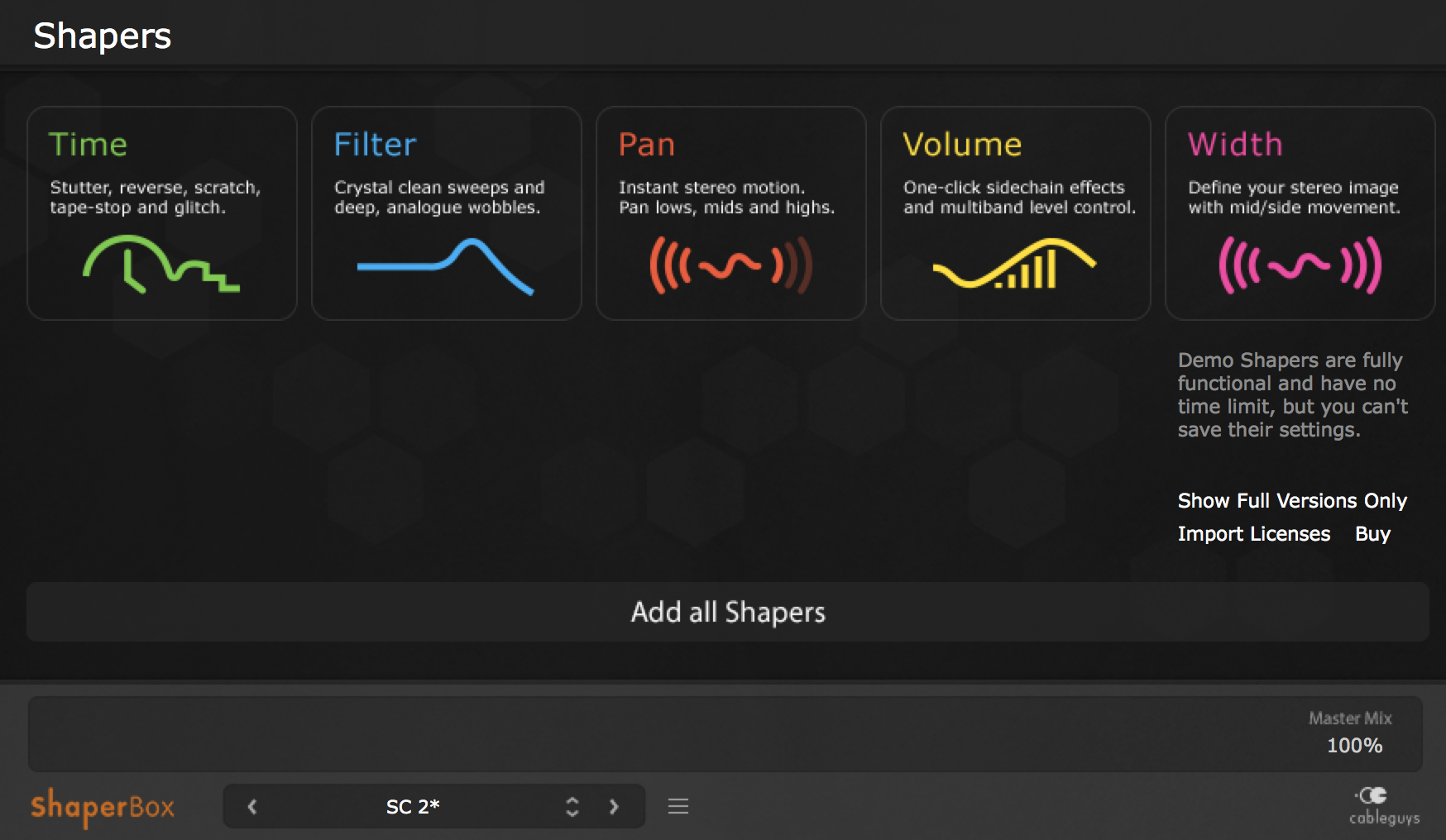Click the Filter shaper description text
The width and height of the screenshot is (1446, 840).
[x=439, y=198]
